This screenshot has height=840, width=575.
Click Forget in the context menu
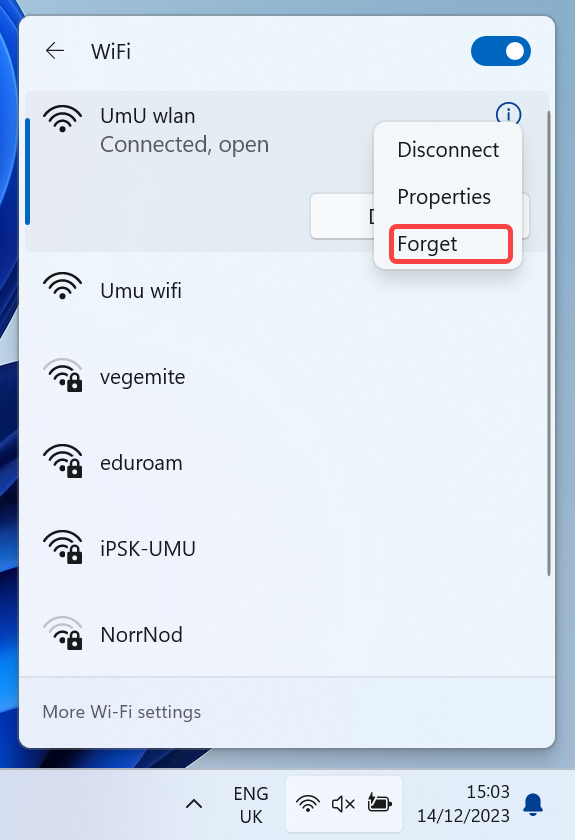point(450,244)
